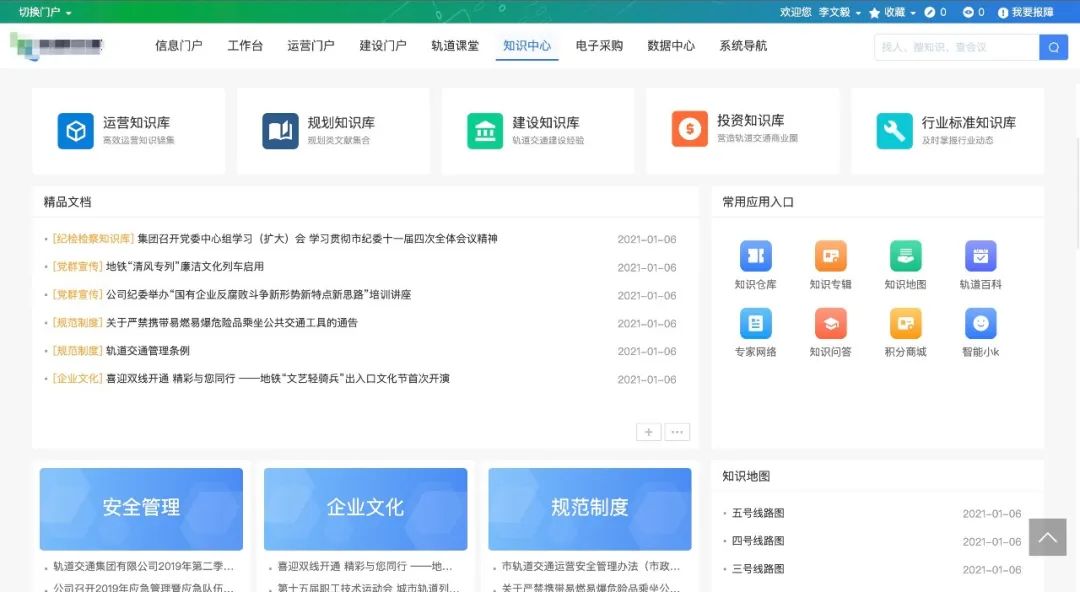Open the 企业文化 banner card
This screenshot has height=592, width=1080.
pyautogui.click(x=365, y=509)
